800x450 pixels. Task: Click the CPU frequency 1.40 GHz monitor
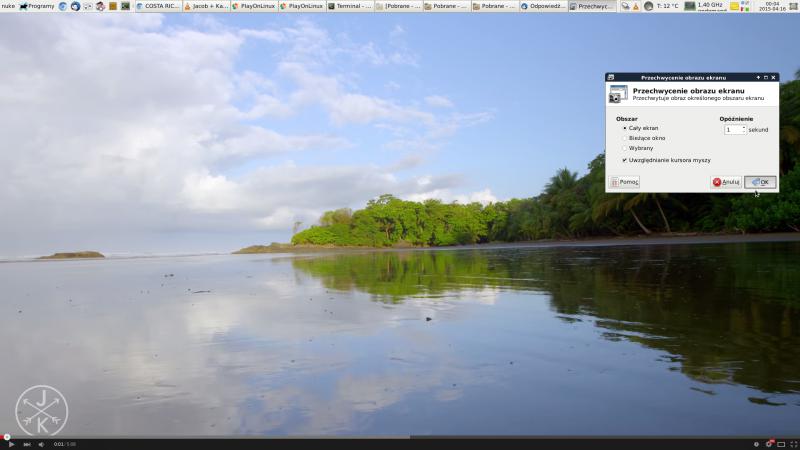[x=709, y=6]
